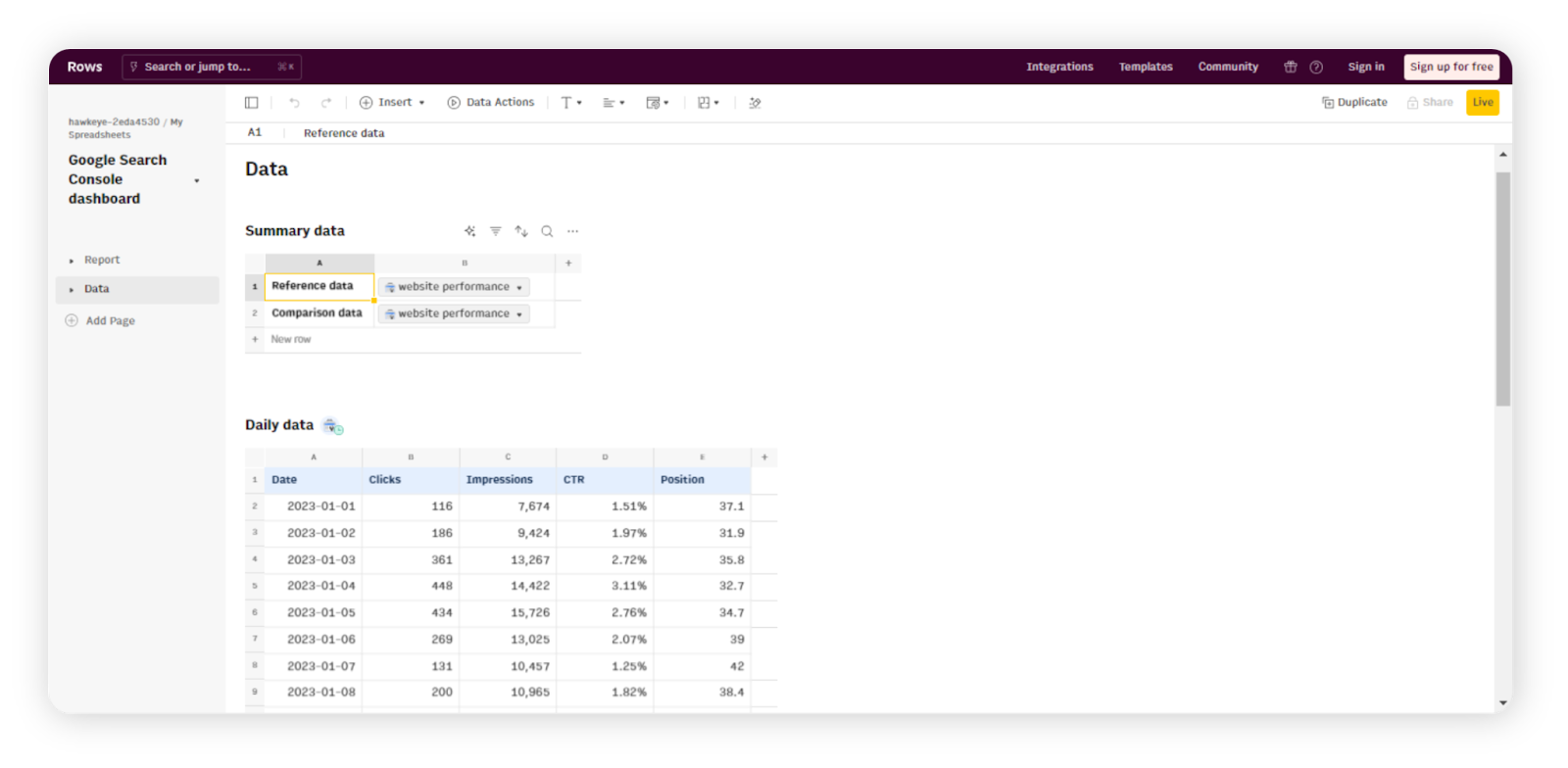Add a column to Daily data table
The image size is (1568, 768).
tap(764, 457)
